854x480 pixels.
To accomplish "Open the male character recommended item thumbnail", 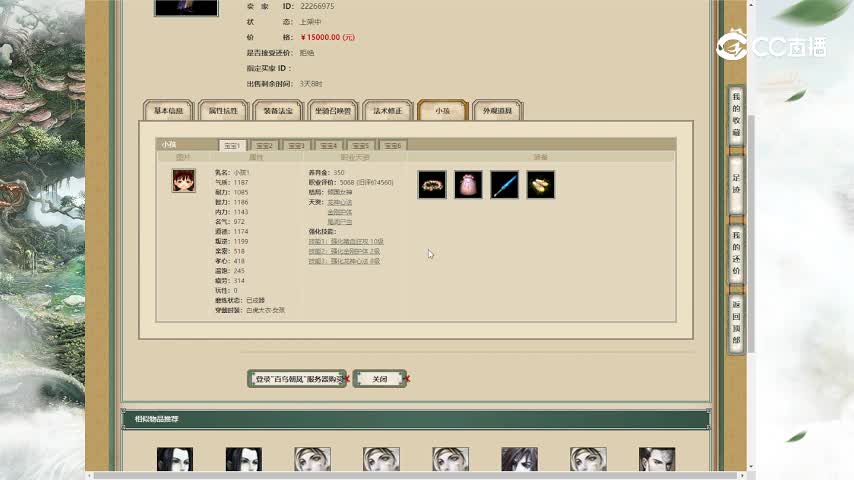I will pyautogui.click(x=657, y=459).
